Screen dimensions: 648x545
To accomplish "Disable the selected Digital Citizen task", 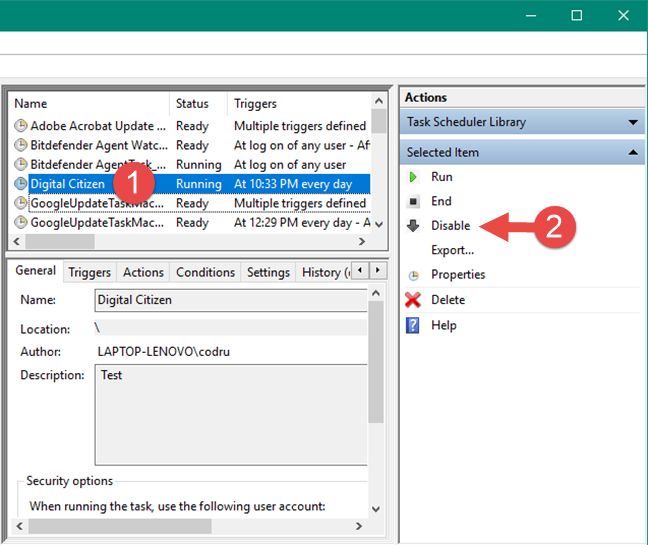I will [450, 226].
